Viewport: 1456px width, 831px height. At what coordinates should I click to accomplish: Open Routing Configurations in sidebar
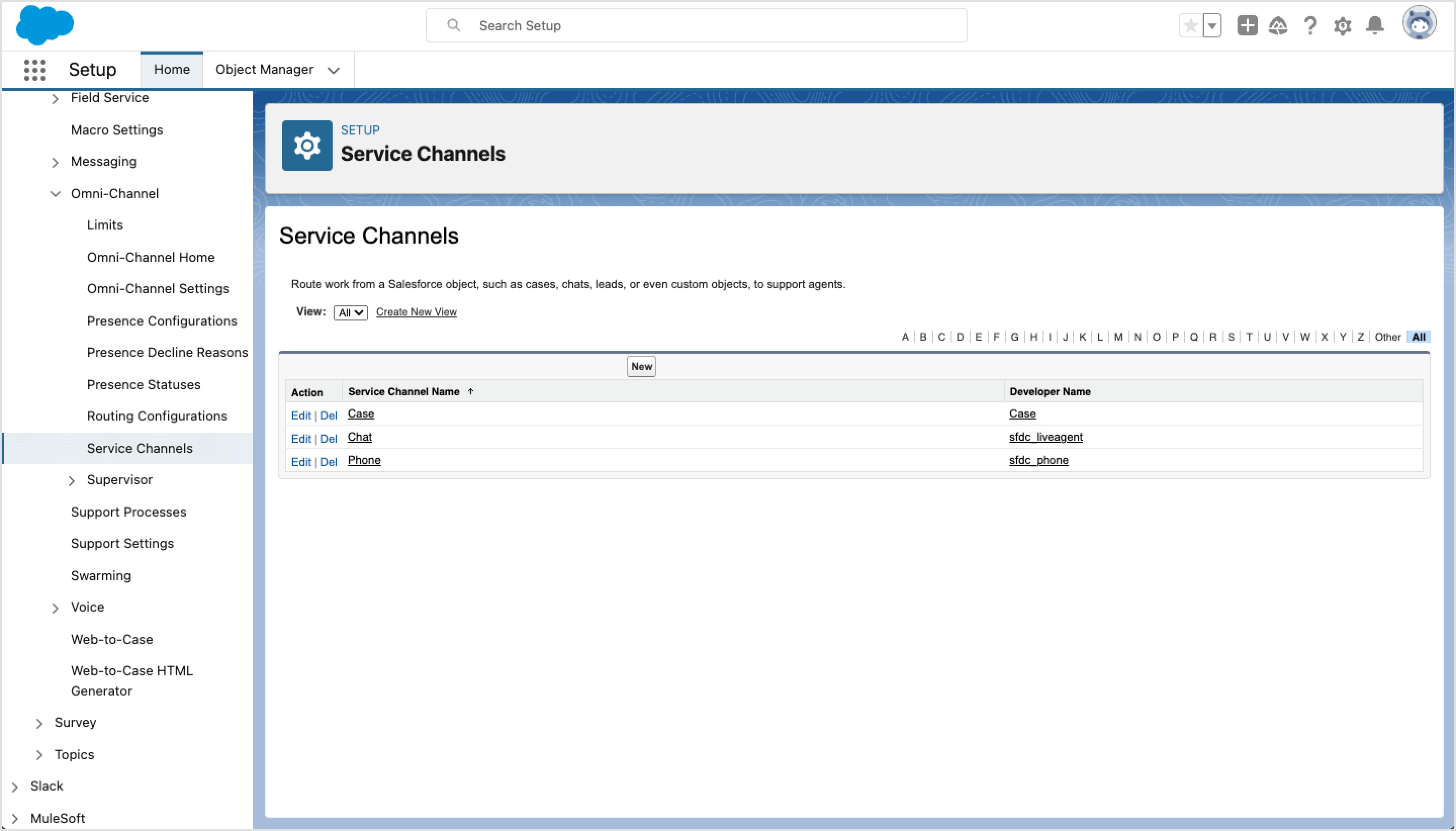[157, 416]
